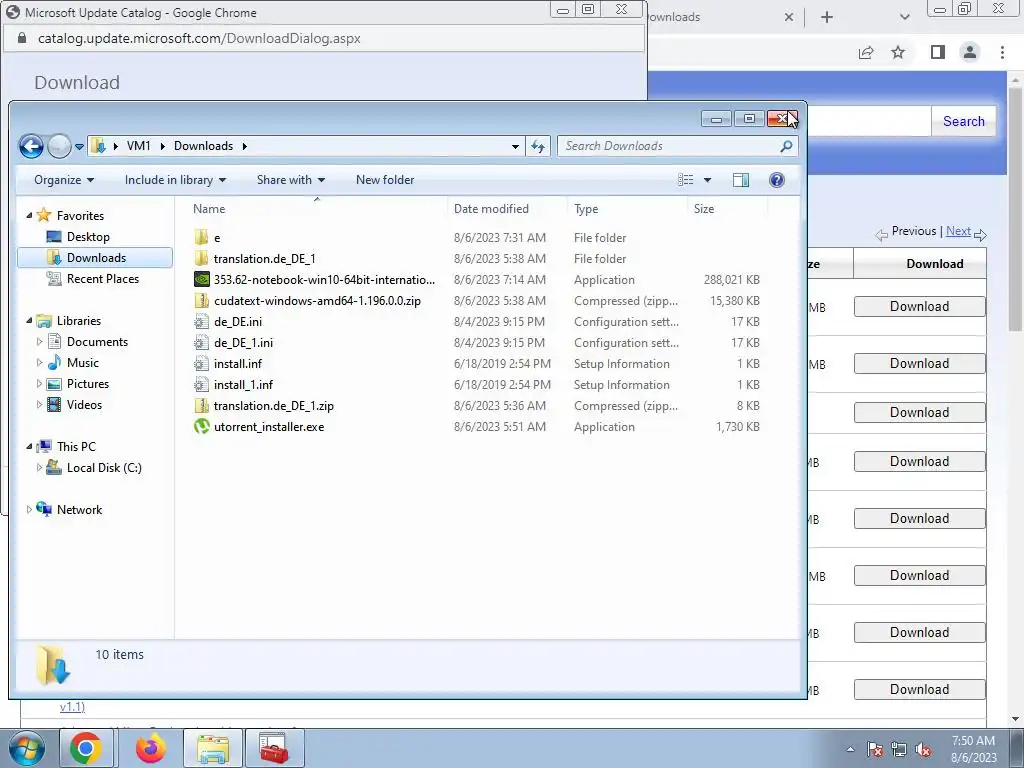Open address bar history dropdown
Screen dimensions: 1024x768
[515, 146]
